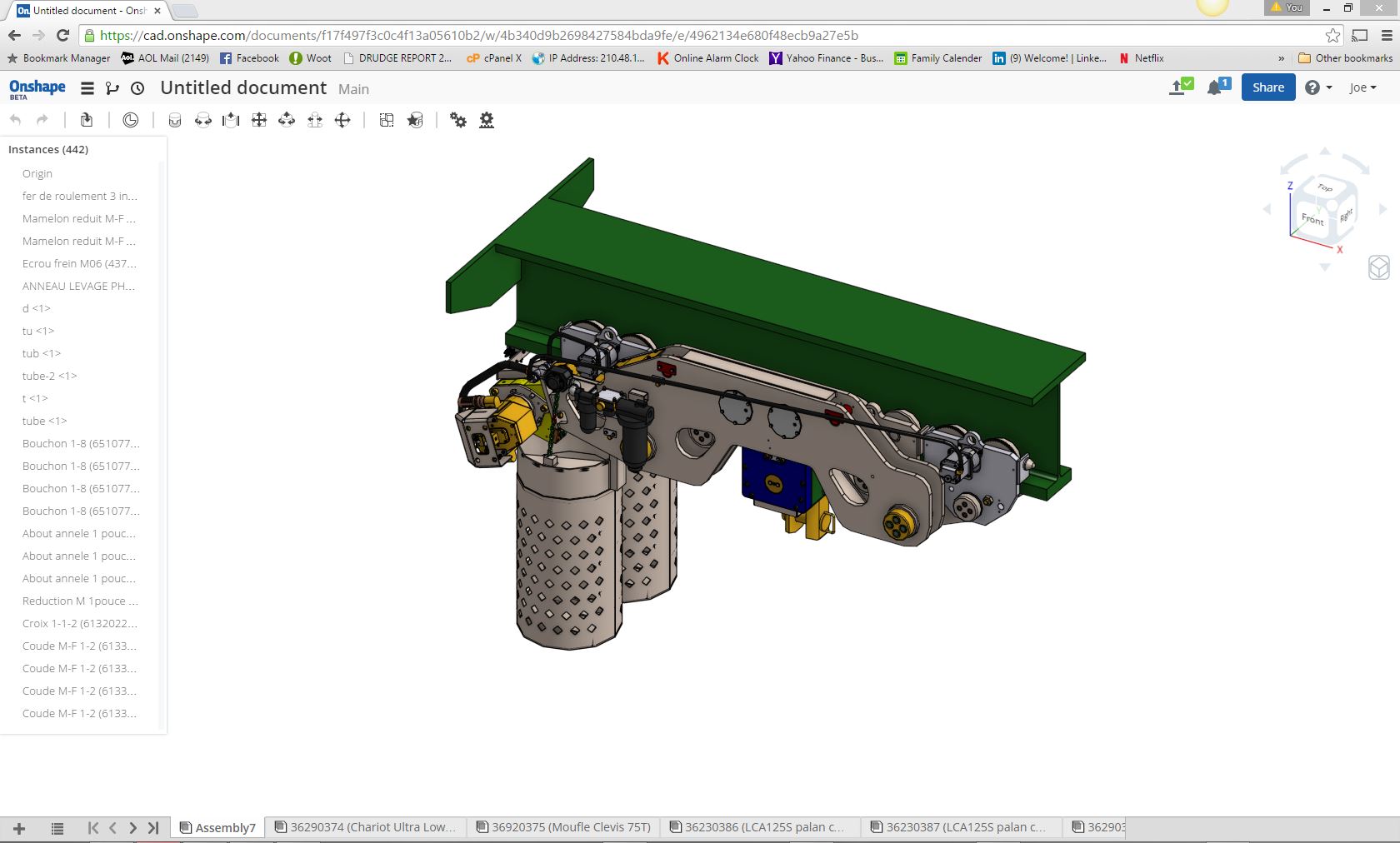Open document history clock icon
The image size is (1400, 843).
137,88
